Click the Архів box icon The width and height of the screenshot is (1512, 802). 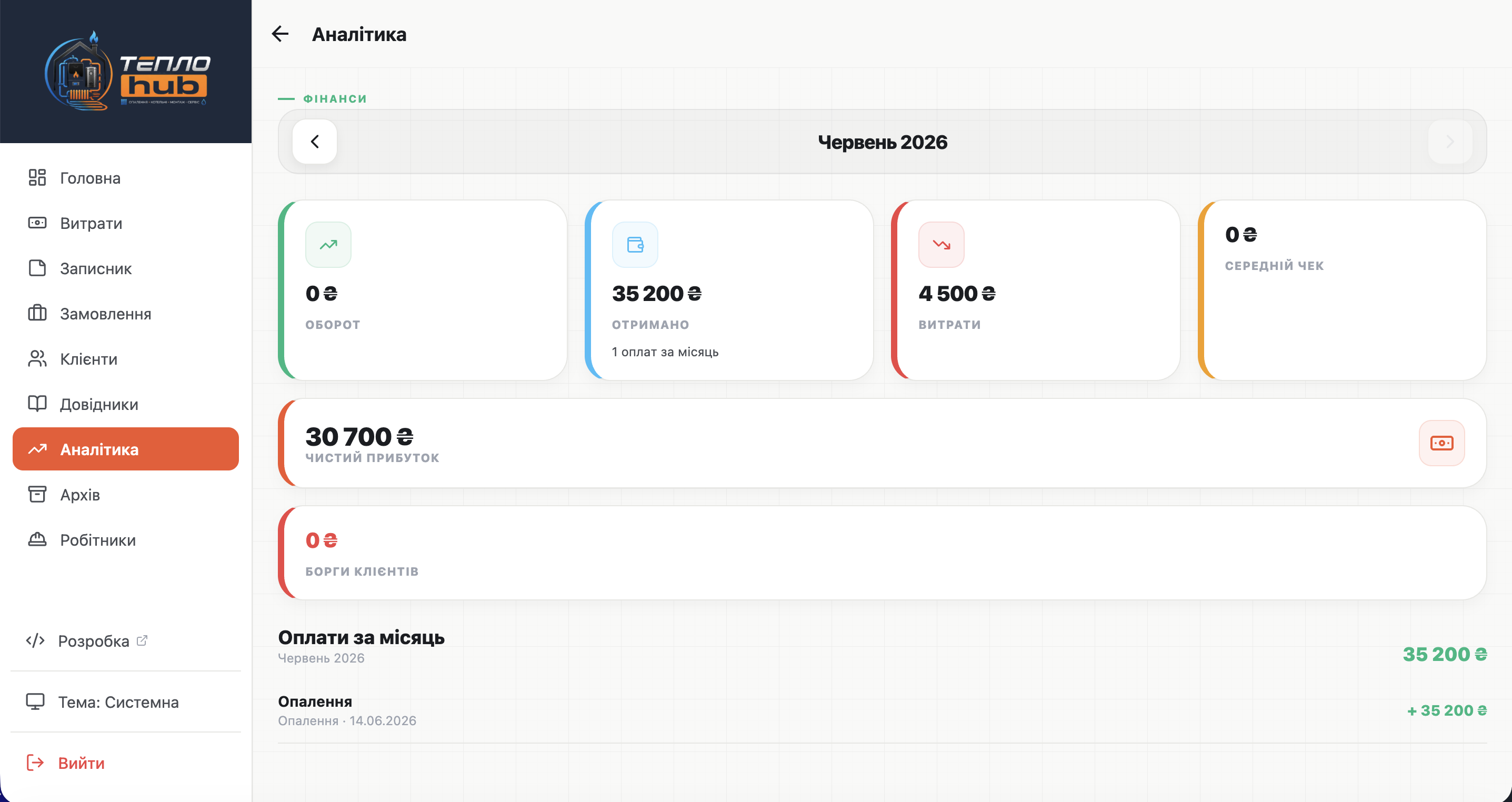(x=37, y=494)
